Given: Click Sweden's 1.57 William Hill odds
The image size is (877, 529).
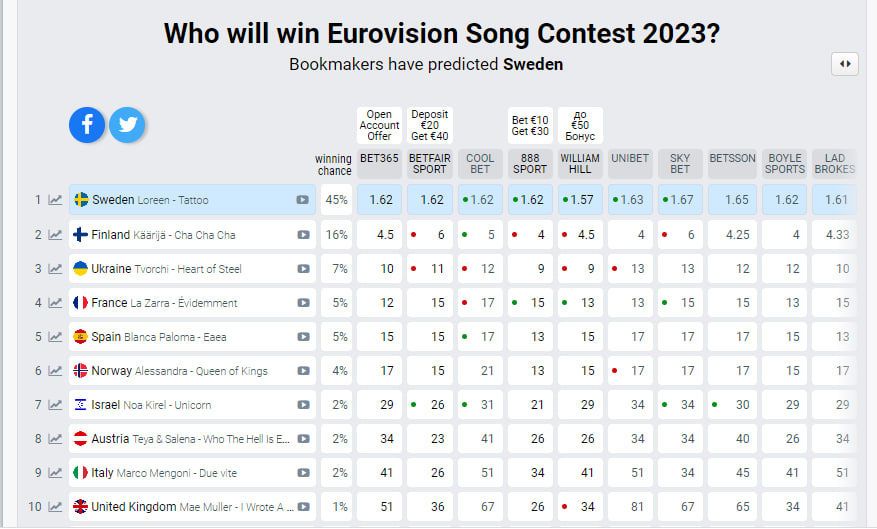Looking at the screenshot, I should 581,200.
